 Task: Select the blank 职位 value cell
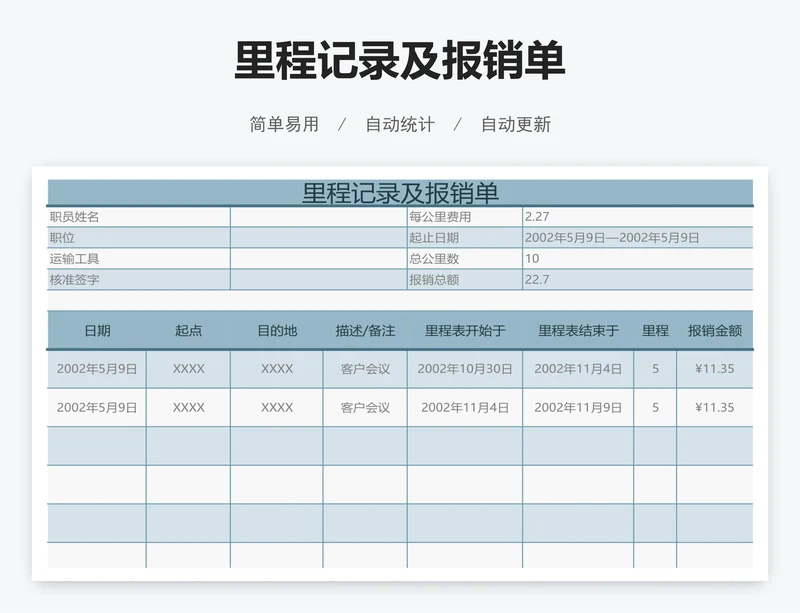pyautogui.click(x=317, y=238)
